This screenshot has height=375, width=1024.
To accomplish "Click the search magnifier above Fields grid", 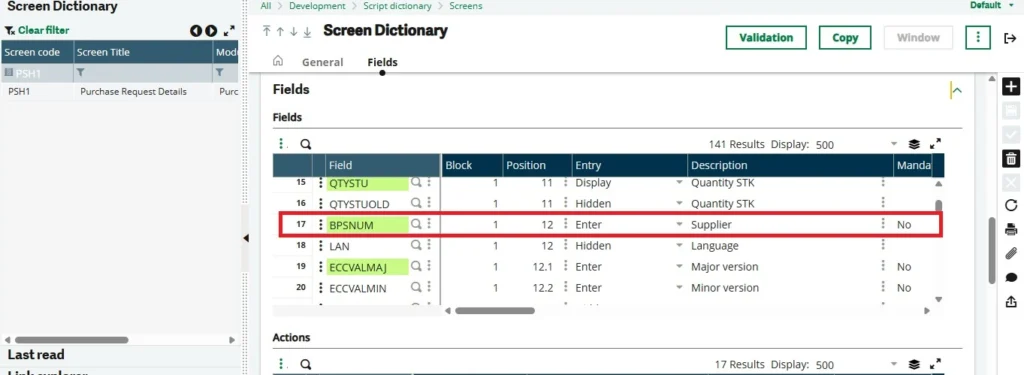I will coord(305,144).
